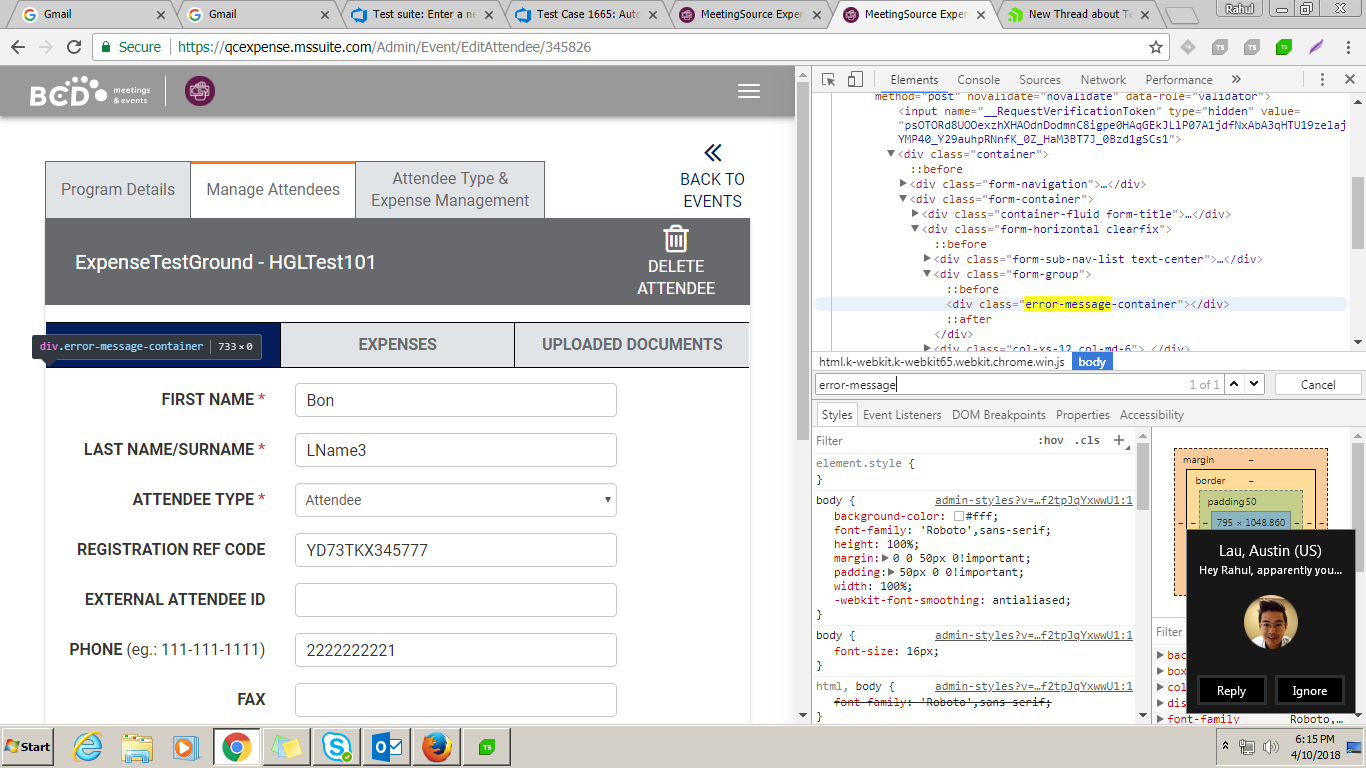Click into the First Name input field

(x=455, y=400)
